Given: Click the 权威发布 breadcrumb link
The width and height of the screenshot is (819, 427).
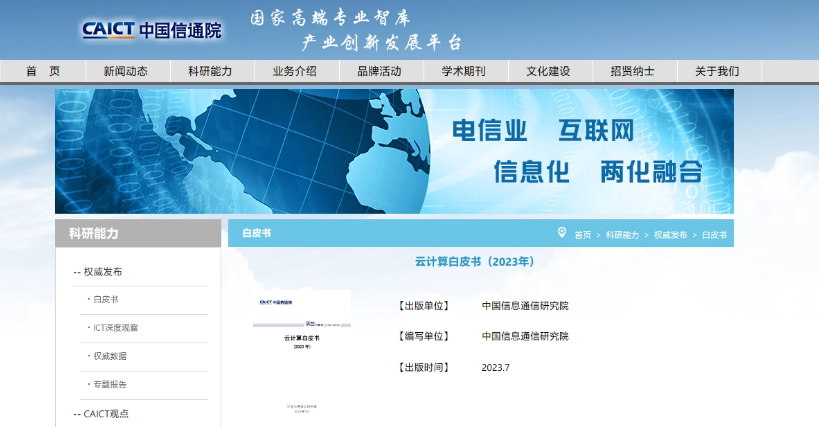Looking at the screenshot, I should click(670, 234).
